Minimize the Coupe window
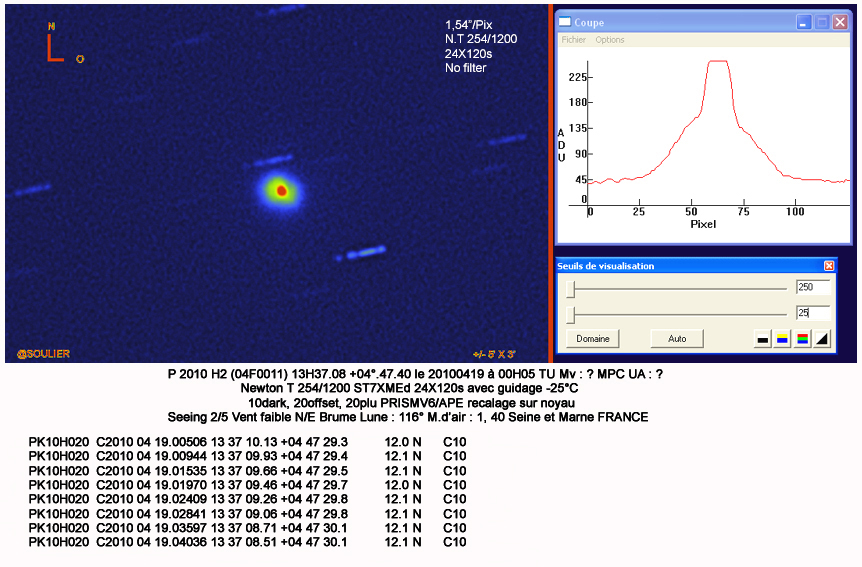This screenshot has width=862, height=567. pyautogui.click(x=803, y=22)
